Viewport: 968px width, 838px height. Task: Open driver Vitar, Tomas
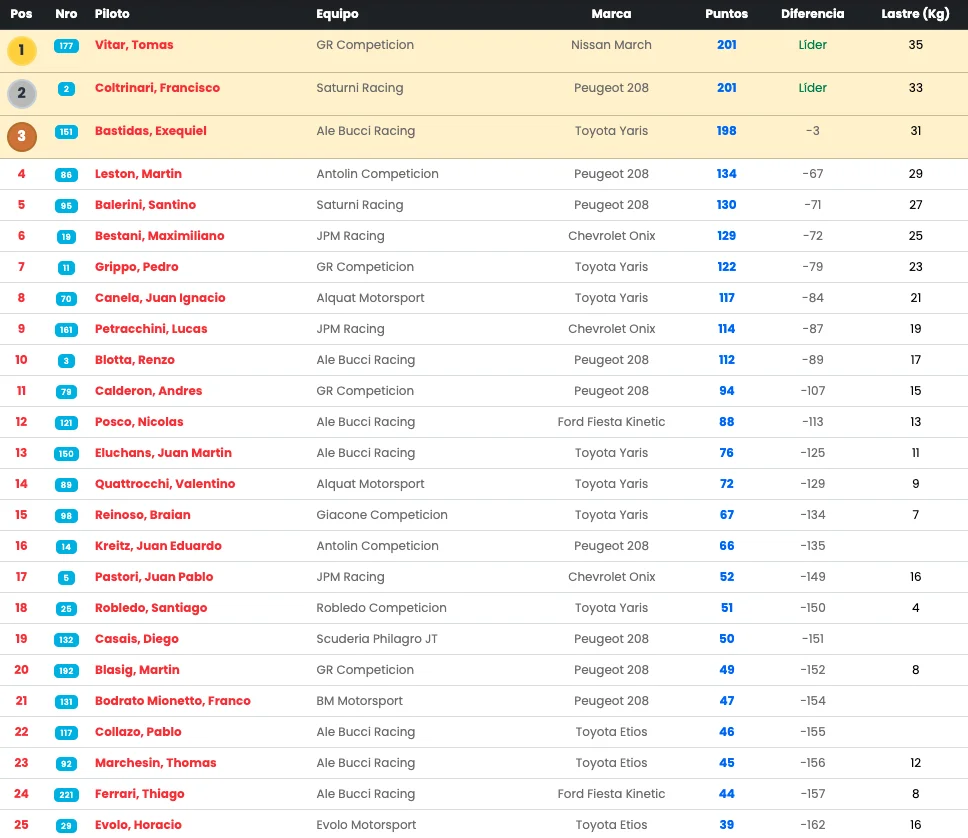[x=134, y=44]
